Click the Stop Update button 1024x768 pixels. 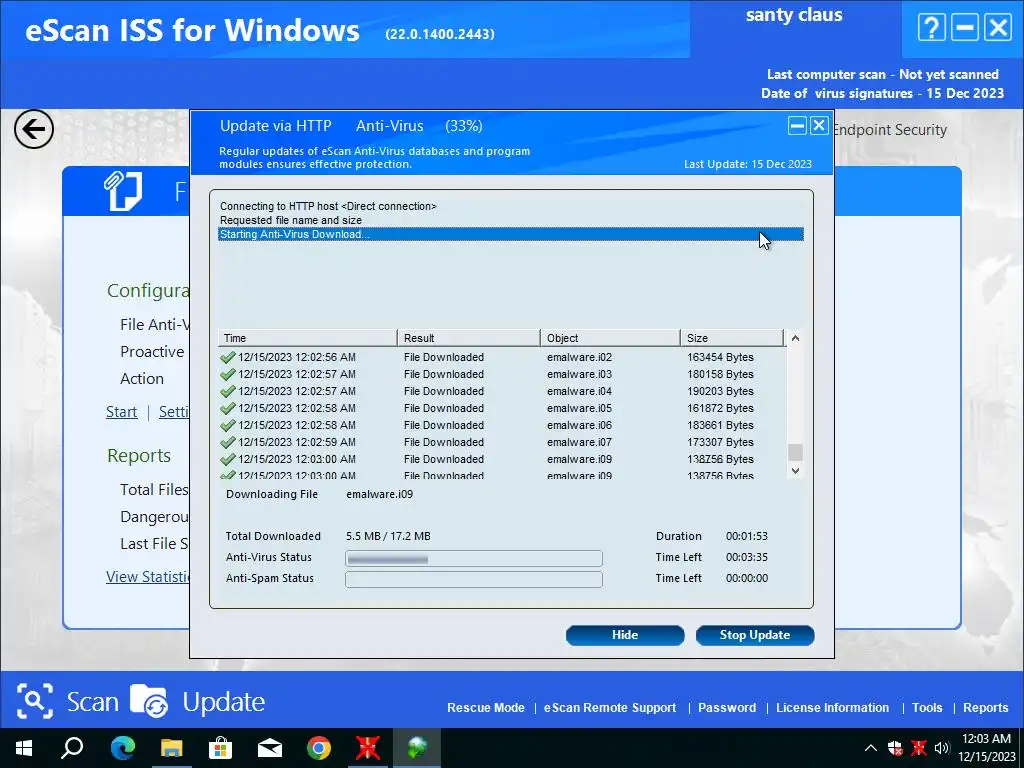755,635
